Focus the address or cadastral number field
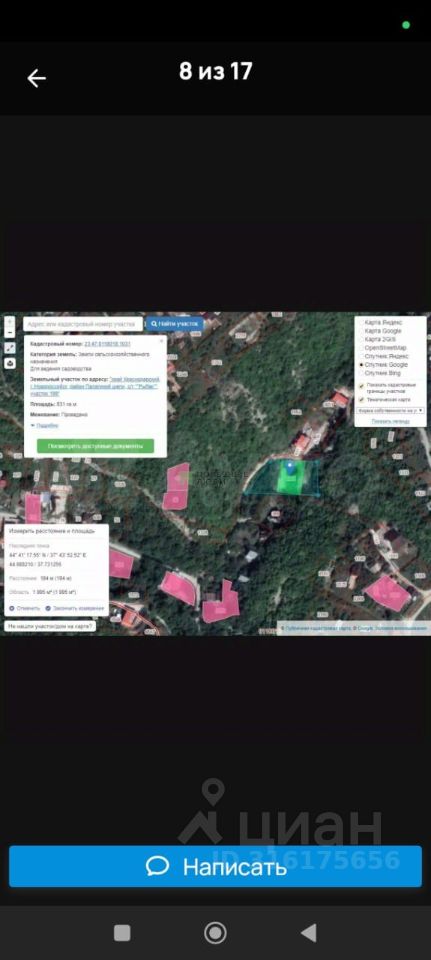The width and height of the screenshot is (431, 960). click(83, 323)
